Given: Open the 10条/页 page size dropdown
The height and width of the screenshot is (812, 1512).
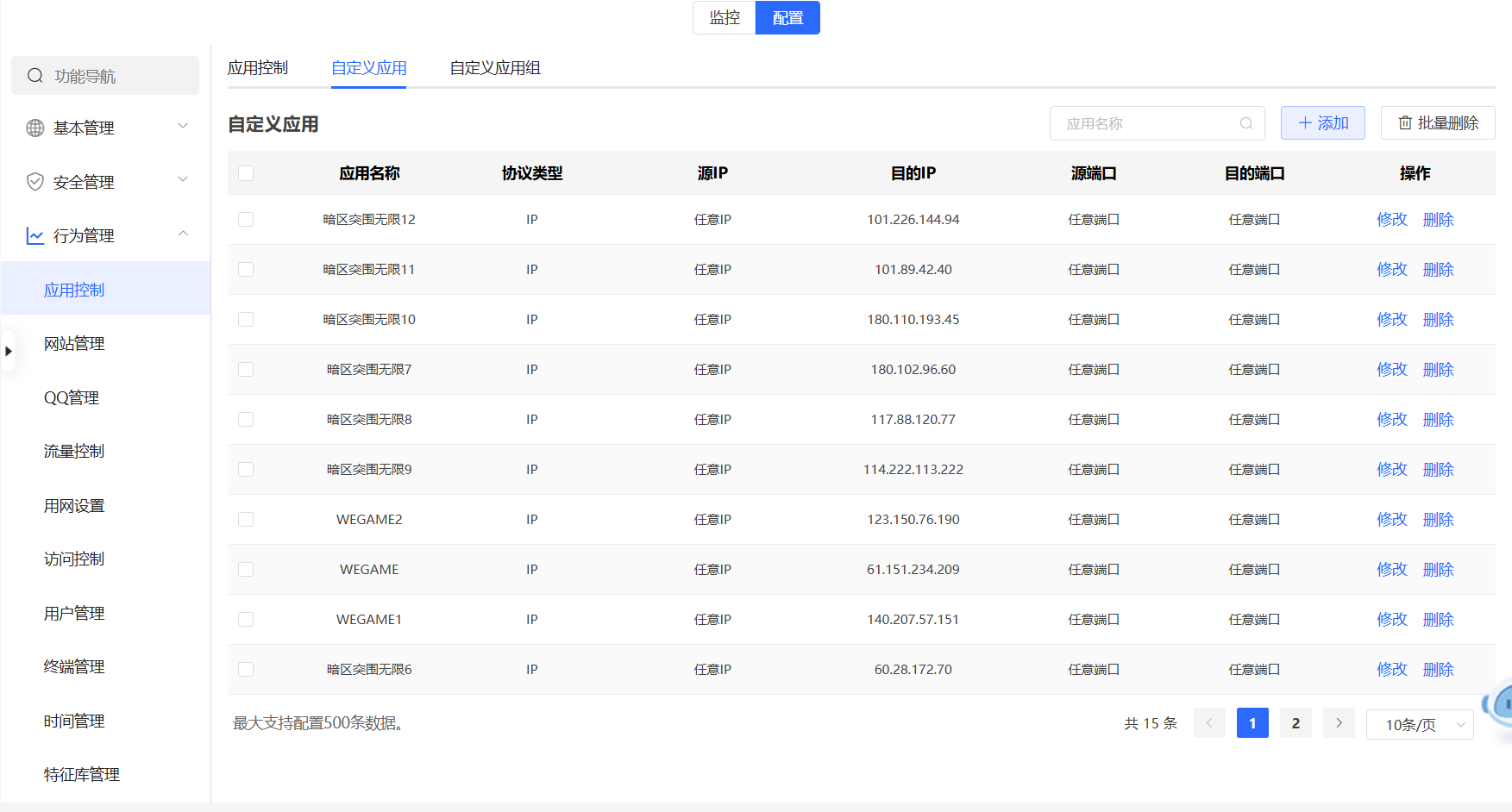Looking at the screenshot, I should click(1419, 724).
